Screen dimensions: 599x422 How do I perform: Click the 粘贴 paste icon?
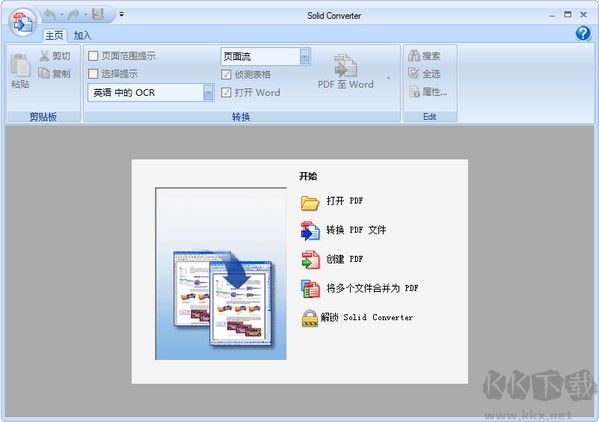(x=20, y=66)
